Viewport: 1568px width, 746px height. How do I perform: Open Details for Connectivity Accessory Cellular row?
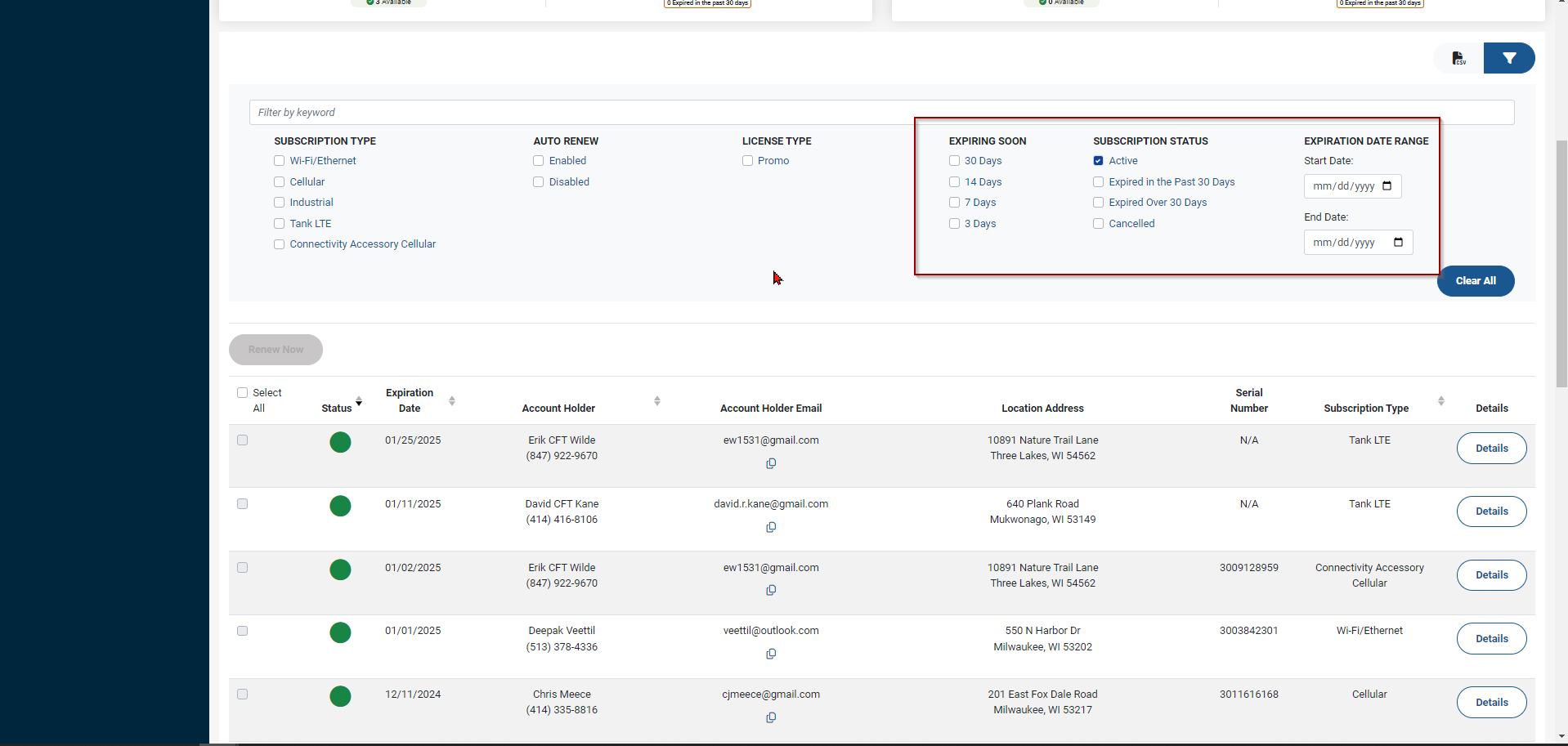[1491, 575]
